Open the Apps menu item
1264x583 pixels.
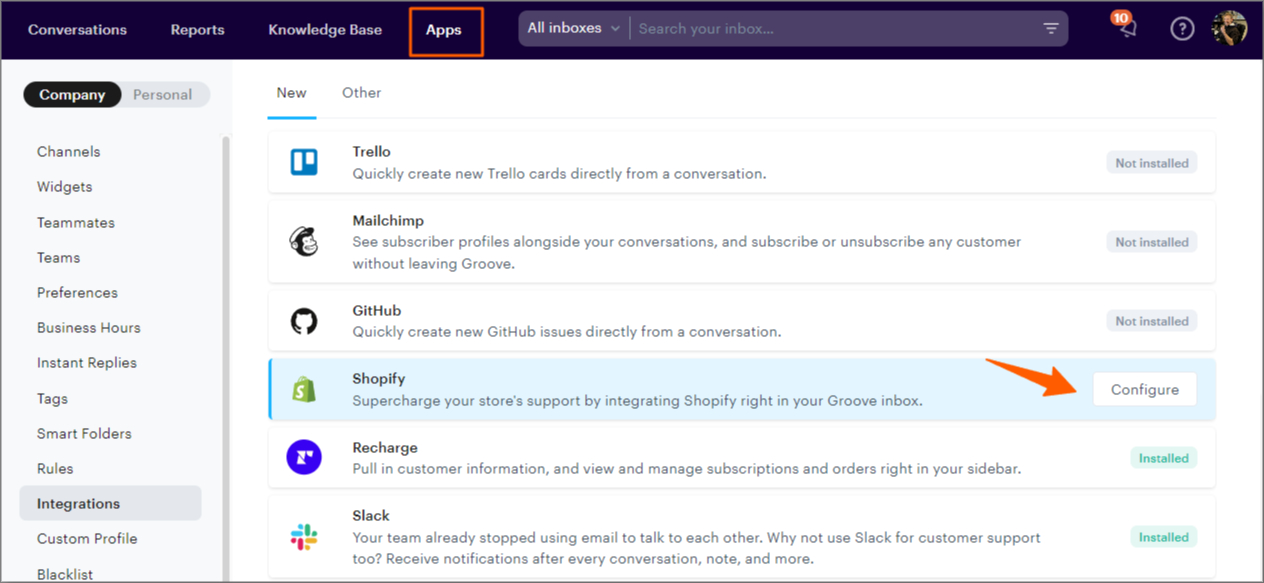pos(444,30)
